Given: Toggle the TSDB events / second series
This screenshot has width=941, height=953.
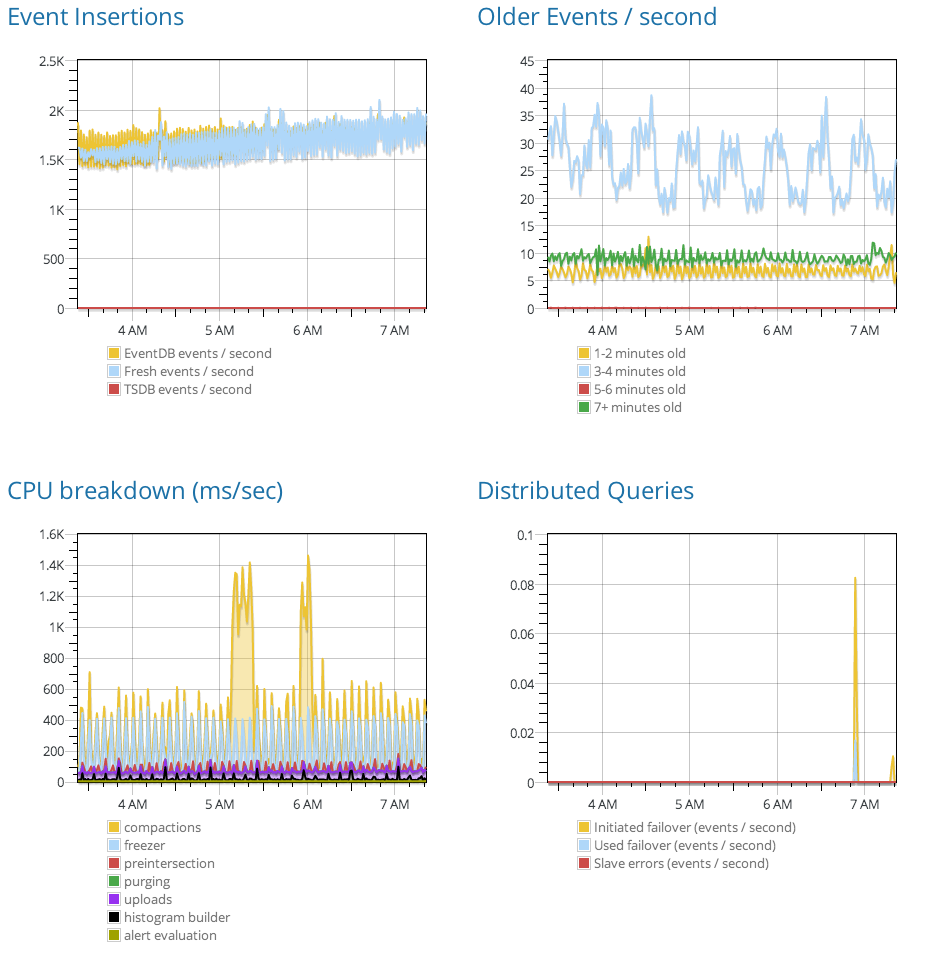Looking at the screenshot, I should click(x=187, y=389).
